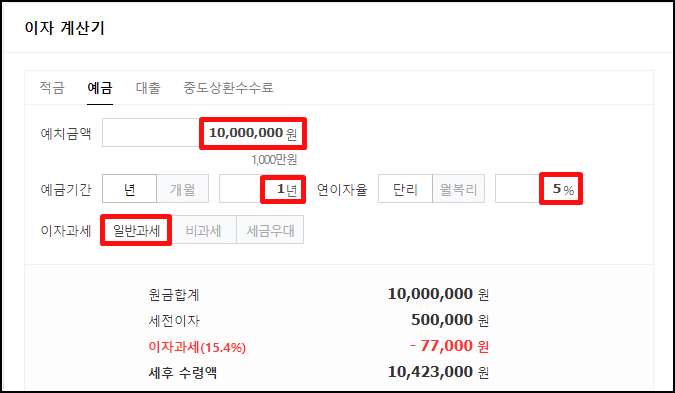
Task: Click the red 이자과세(15.4%) label
Action: [x=197, y=347]
